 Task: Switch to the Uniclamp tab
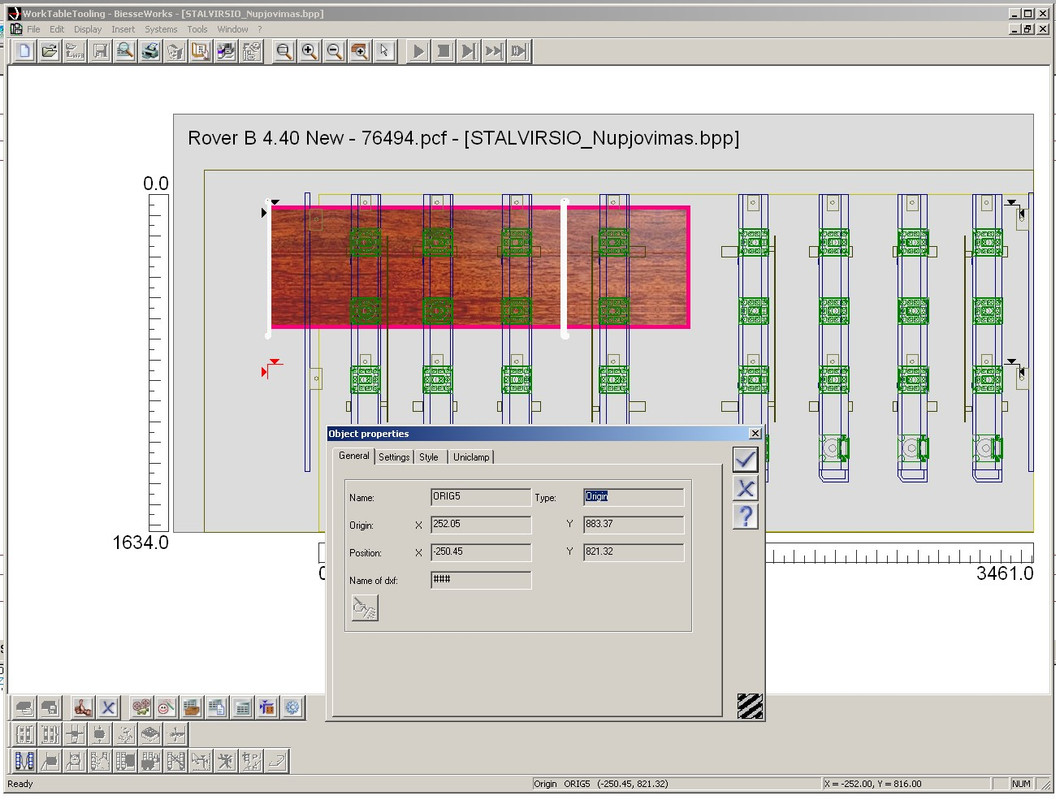click(471, 457)
